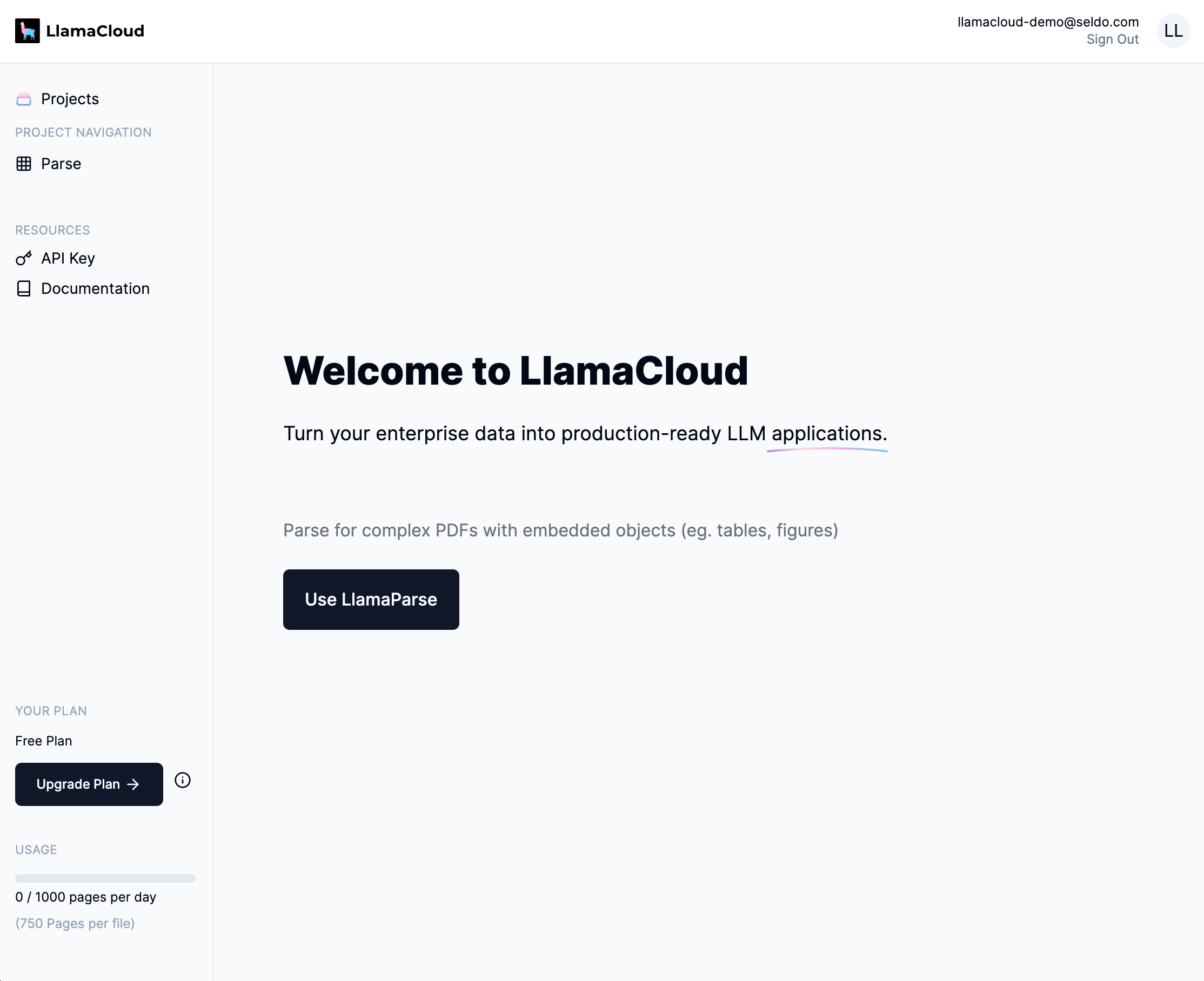Click the Use LlamaParse button

371,600
